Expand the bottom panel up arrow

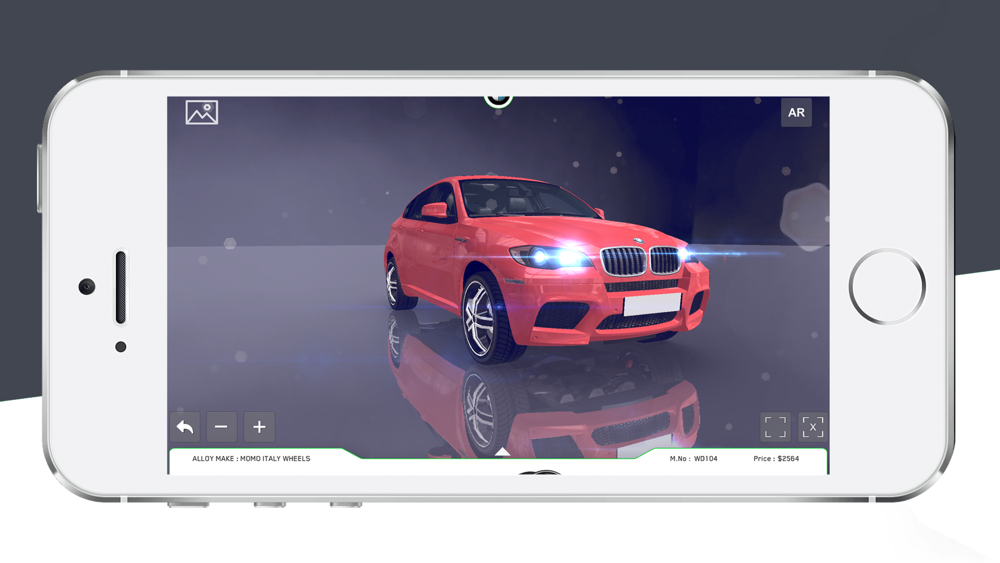(503, 452)
